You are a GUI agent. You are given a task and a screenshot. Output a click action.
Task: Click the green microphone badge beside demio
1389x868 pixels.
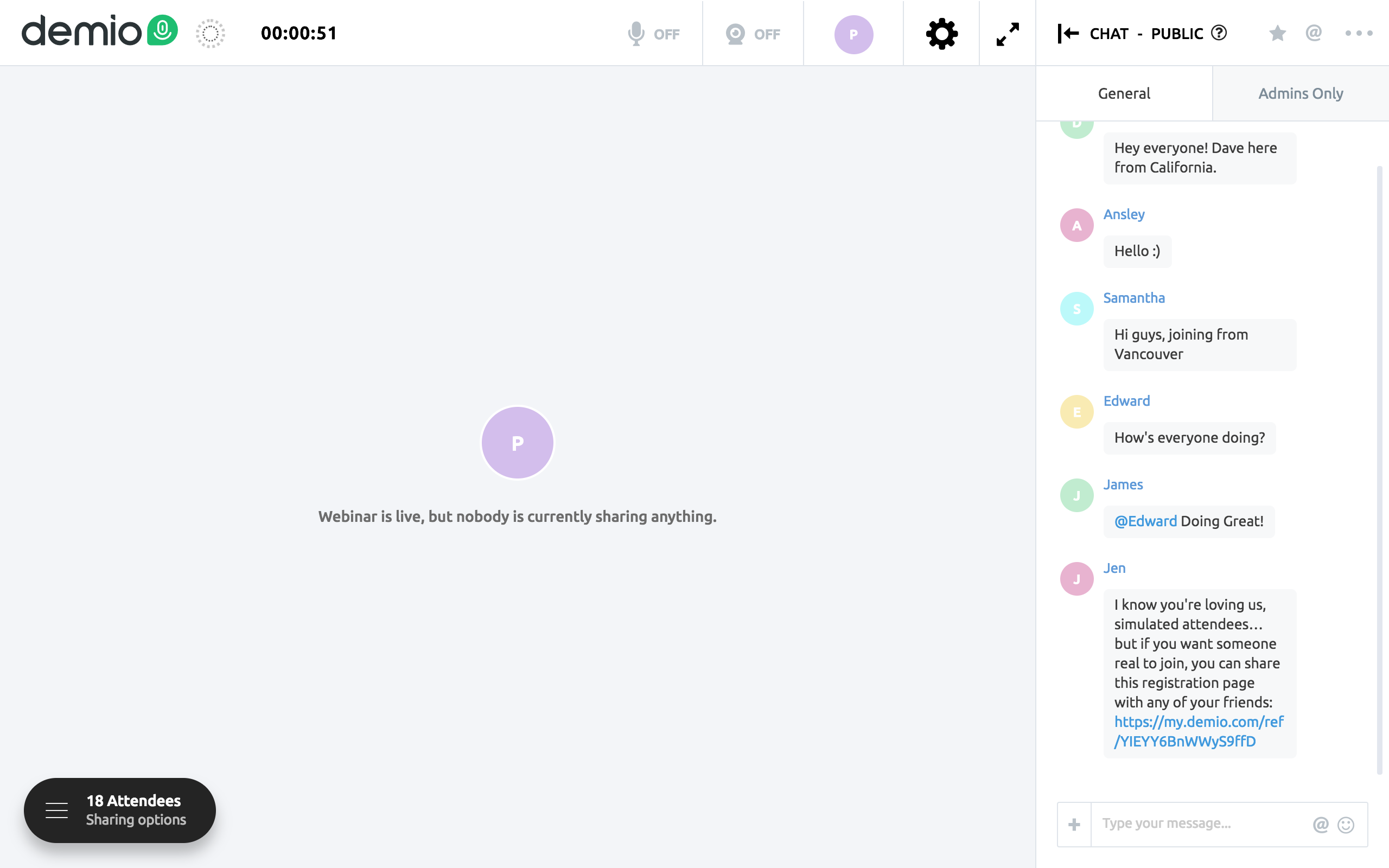point(162,30)
